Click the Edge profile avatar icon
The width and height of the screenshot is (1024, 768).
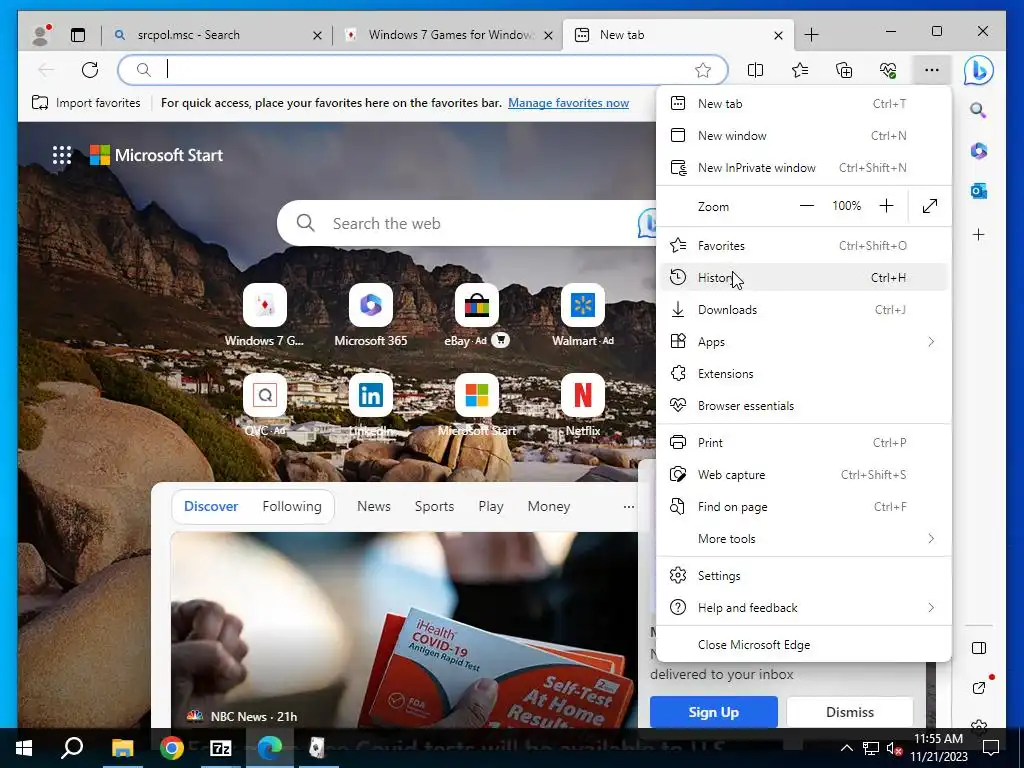(x=41, y=35)
